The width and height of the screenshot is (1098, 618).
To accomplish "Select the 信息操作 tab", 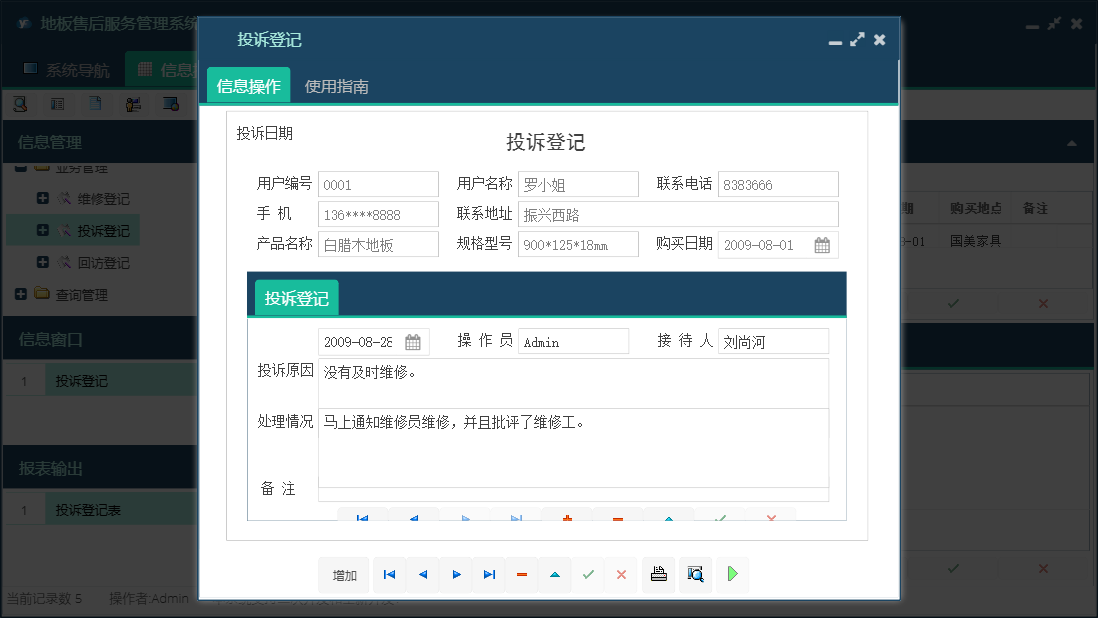I will [247, 85].
